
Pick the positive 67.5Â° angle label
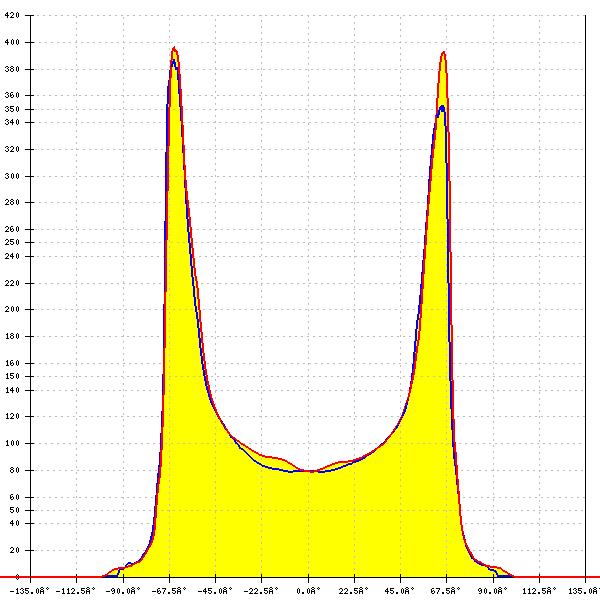coord(446,591)
